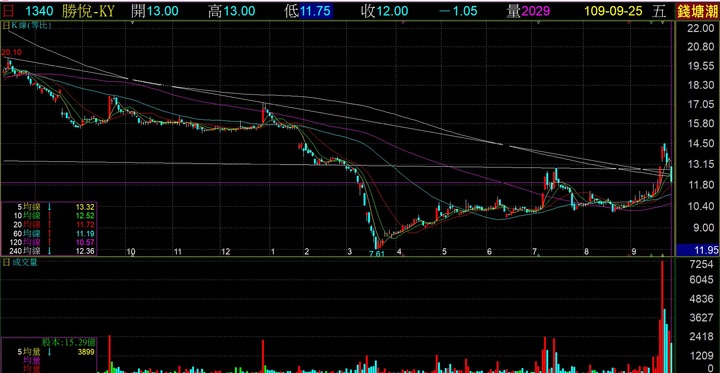
Task: Select the 勝悅-KY stock name
Action: (88, 11)
